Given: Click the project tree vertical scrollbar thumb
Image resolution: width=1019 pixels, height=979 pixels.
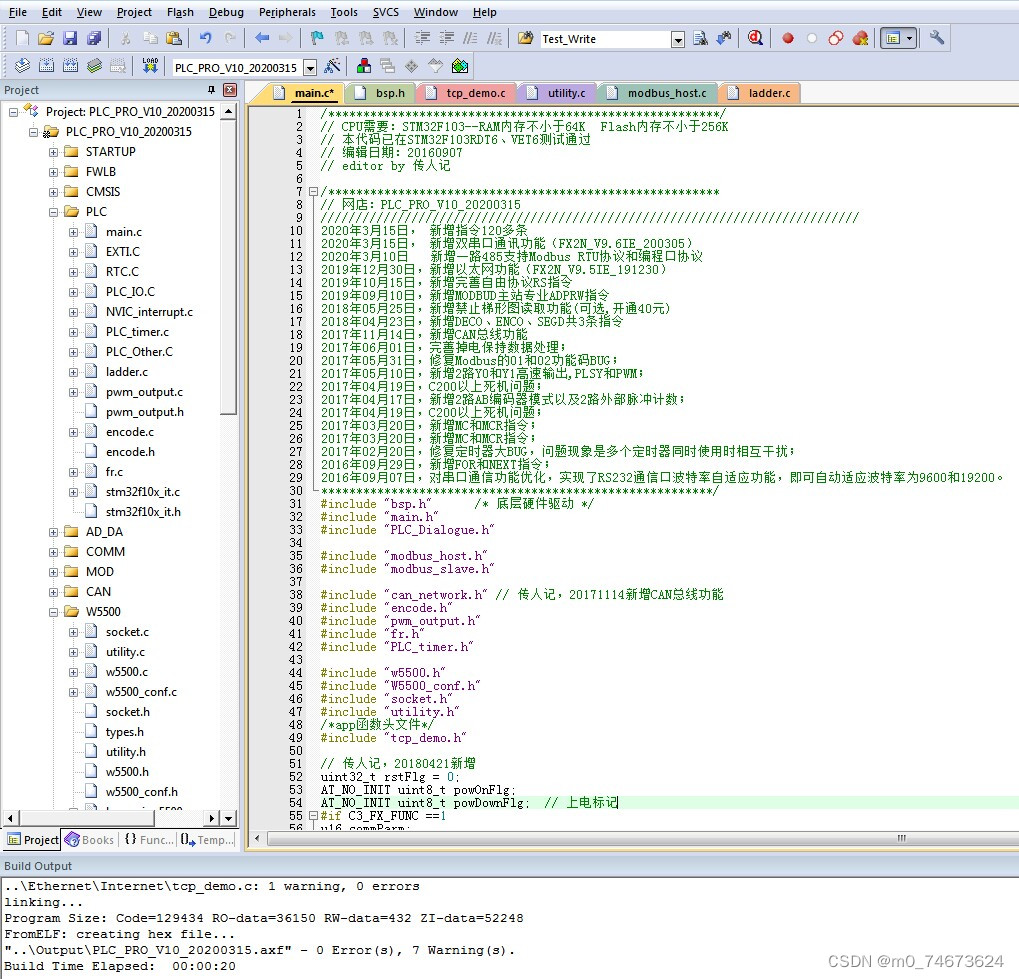Looking at the screenshot, I should pos(228,267).
